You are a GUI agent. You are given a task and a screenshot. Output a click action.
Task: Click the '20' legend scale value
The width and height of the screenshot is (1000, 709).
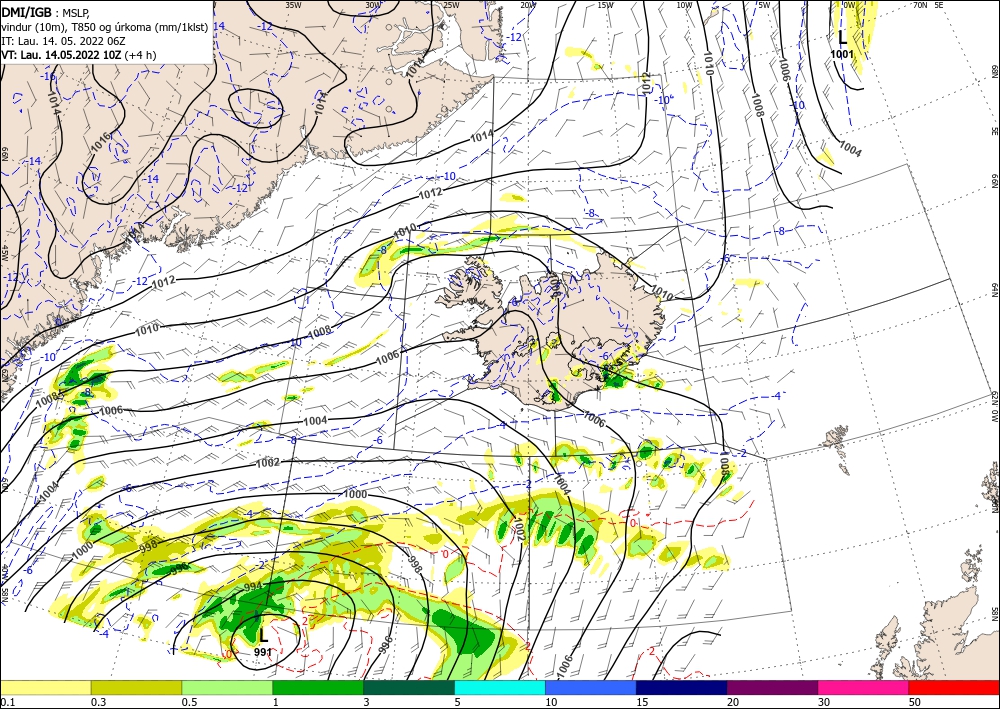click(x=733, y=702)
